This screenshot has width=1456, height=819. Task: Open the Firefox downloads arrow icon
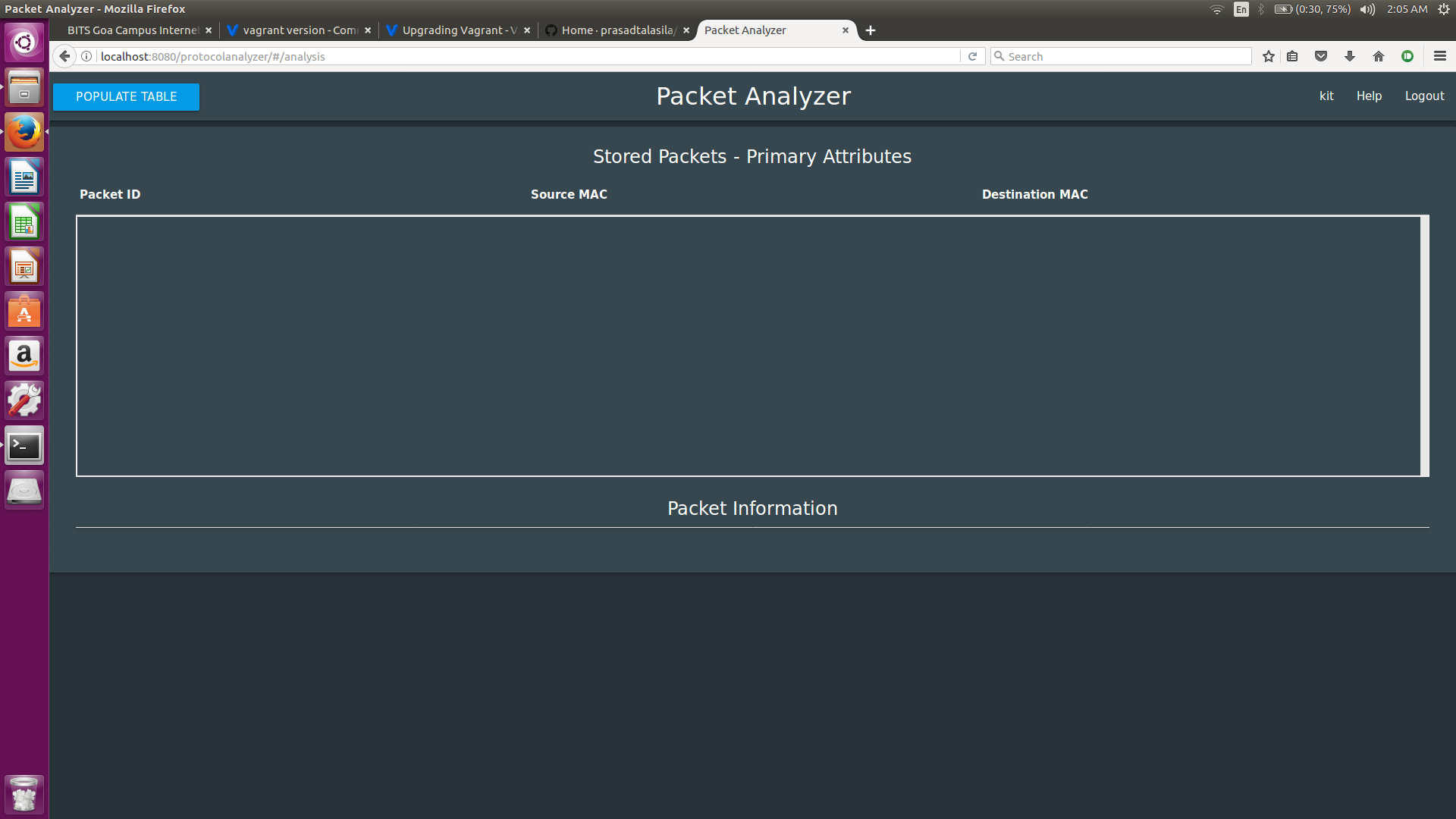1350,56
